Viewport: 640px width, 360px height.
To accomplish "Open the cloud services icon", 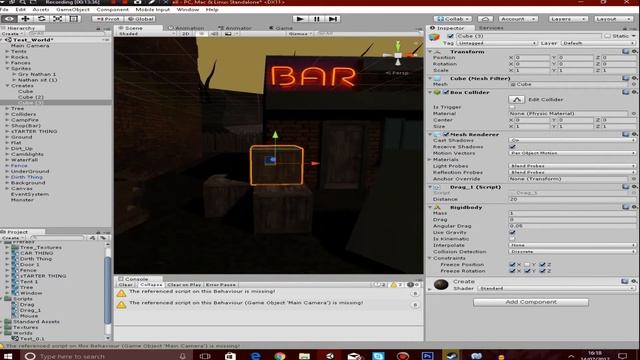I will click(x=485, y=19).
